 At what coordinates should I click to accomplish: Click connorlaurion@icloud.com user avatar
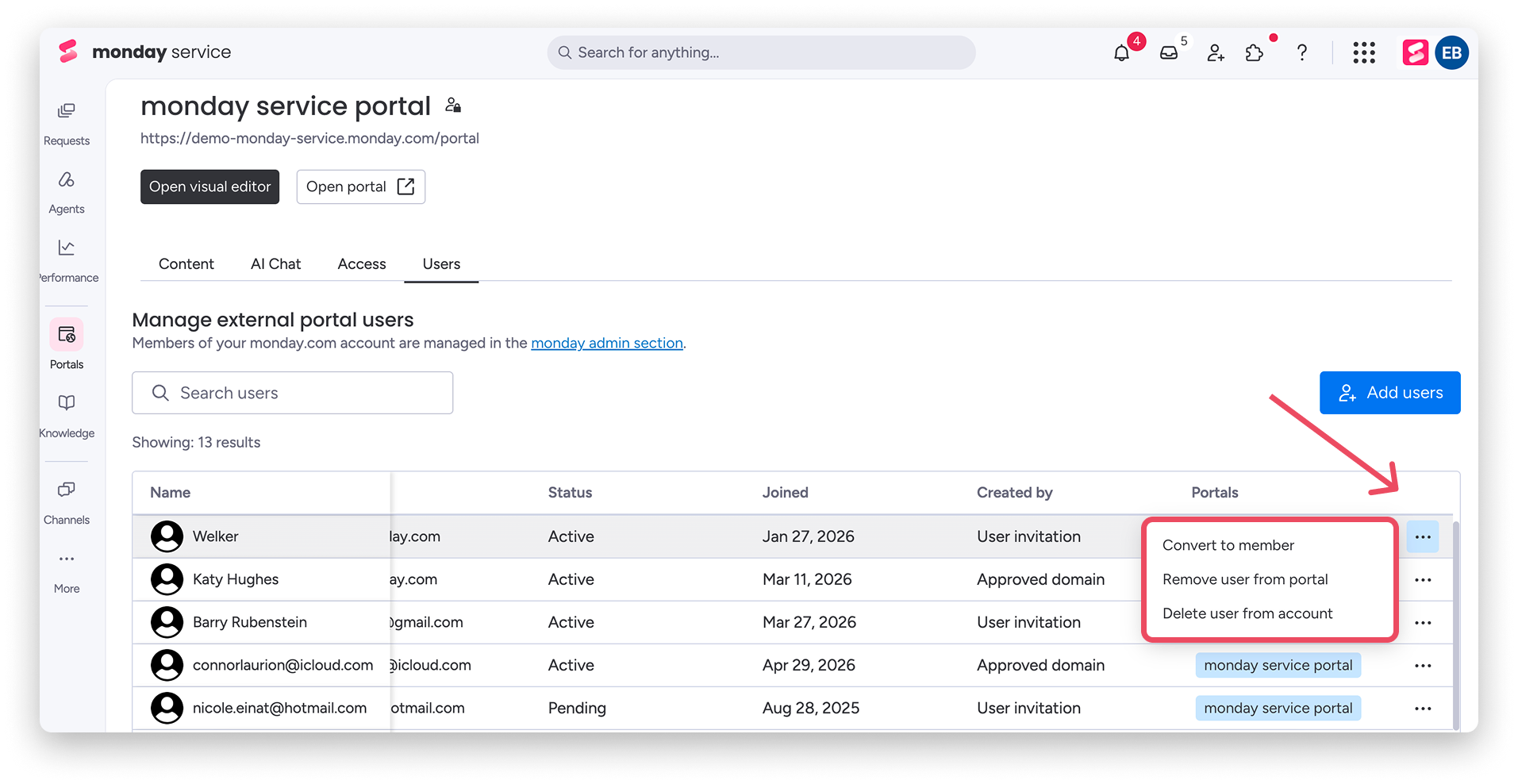coord(167,665)
